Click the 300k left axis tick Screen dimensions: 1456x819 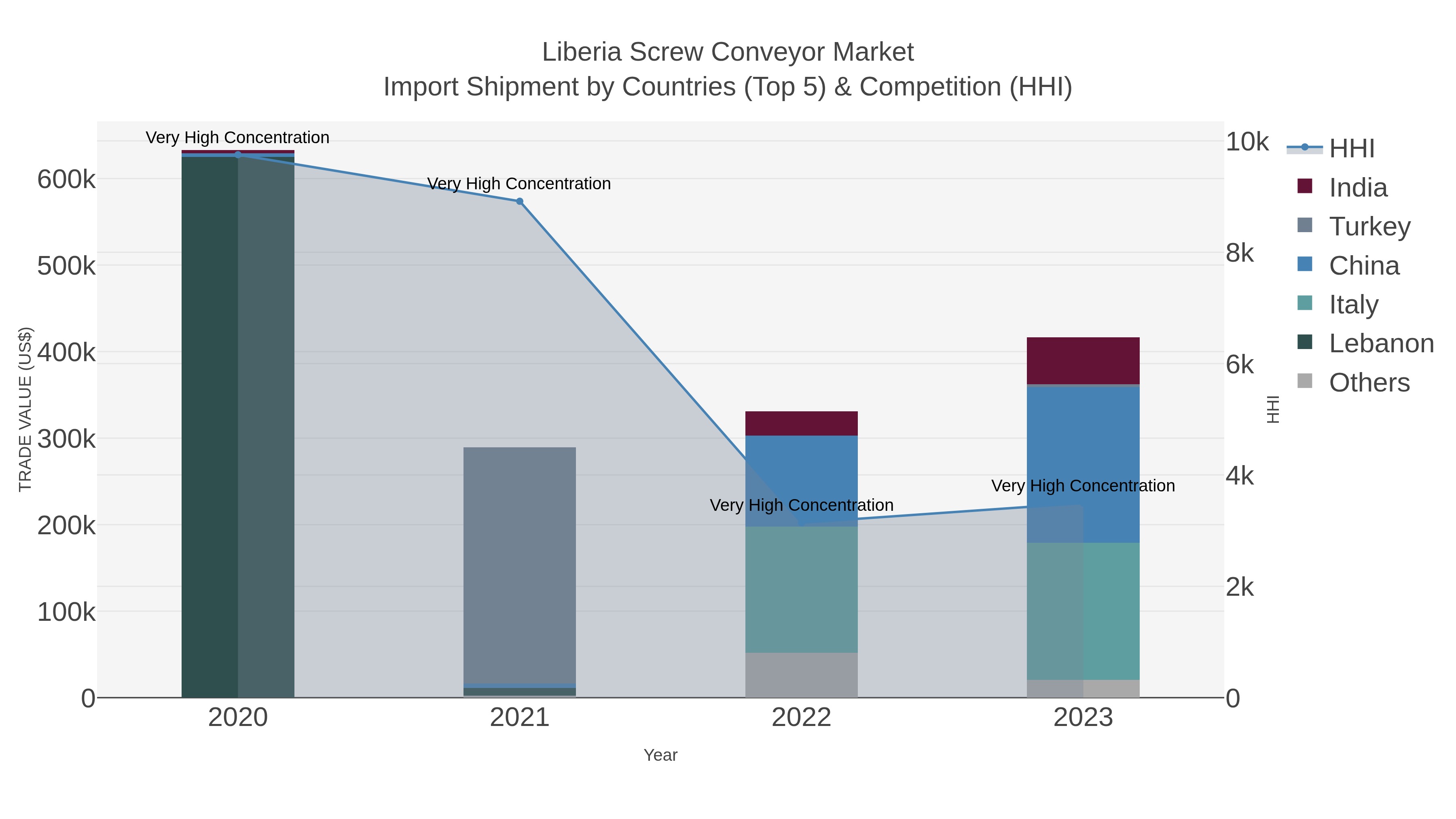tap(66, 438)
